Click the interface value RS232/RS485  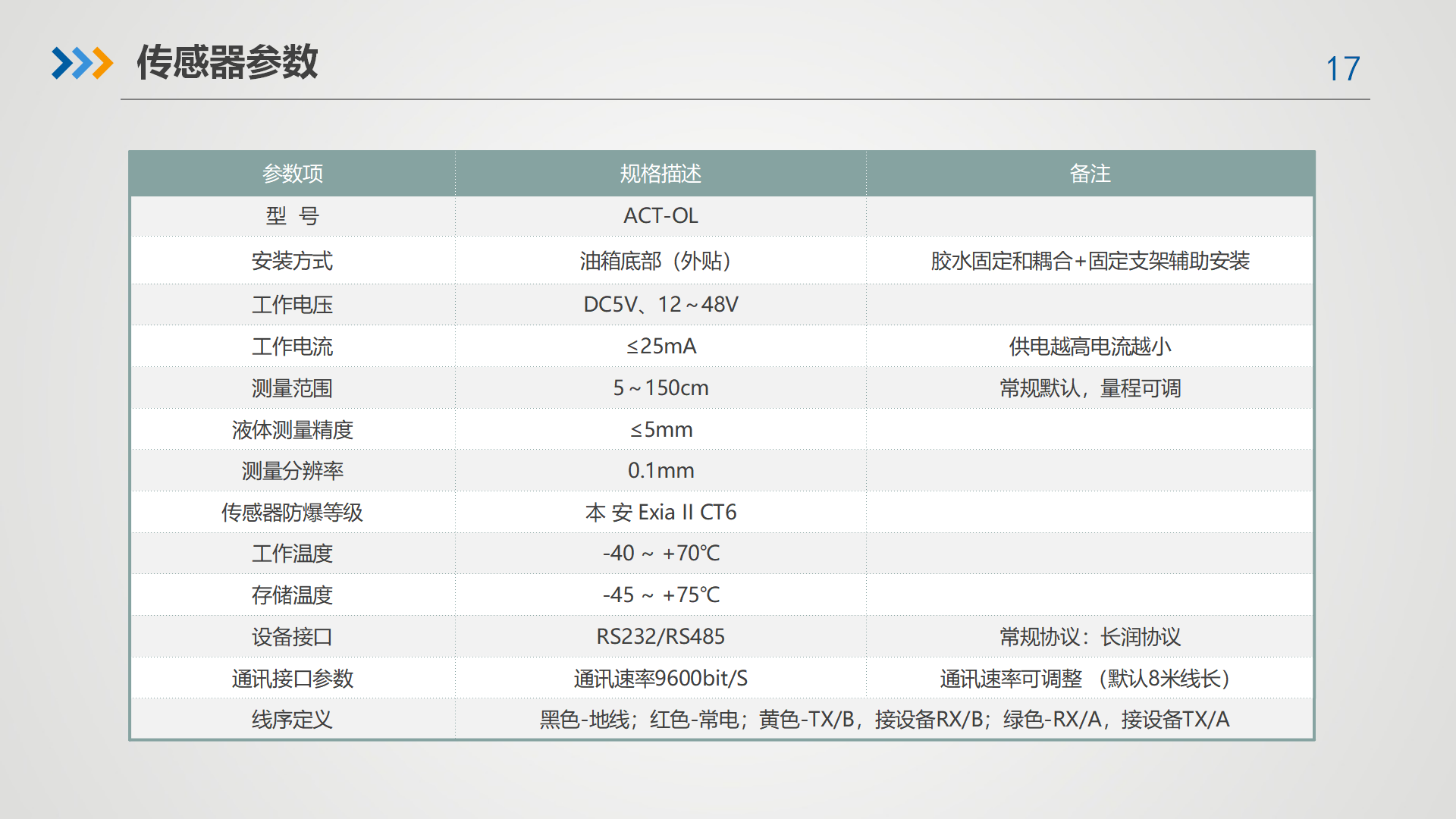click(x=661, y=637)
